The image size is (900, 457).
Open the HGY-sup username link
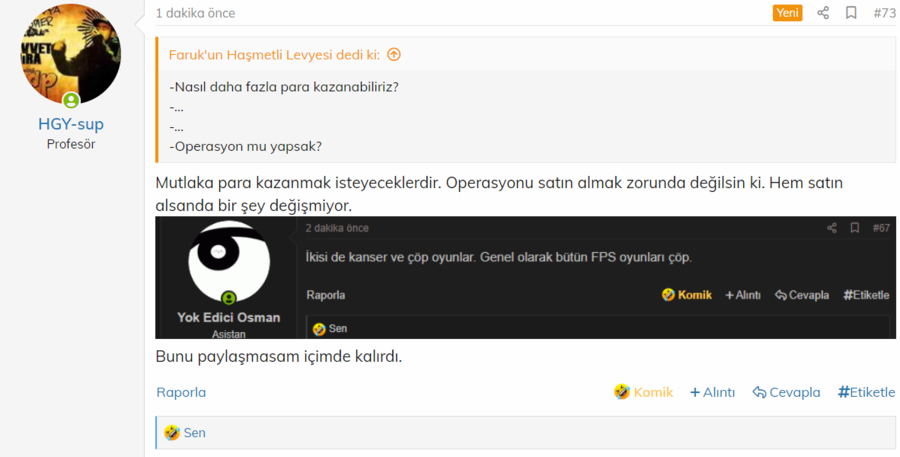pyautogui.click(x=70, y=124)
